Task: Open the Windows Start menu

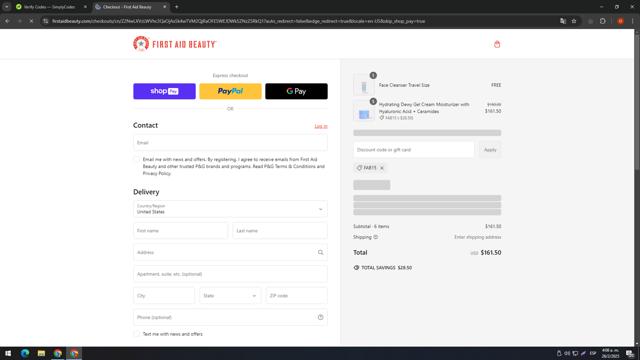Action: [x=8, y=353]
